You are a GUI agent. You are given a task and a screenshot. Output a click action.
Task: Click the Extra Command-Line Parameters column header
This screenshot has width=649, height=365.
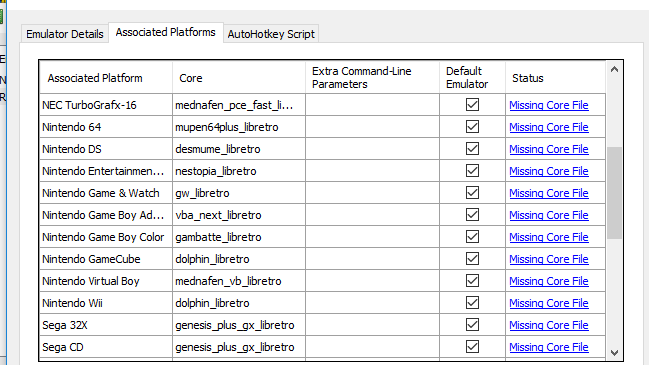click(373, 77)
